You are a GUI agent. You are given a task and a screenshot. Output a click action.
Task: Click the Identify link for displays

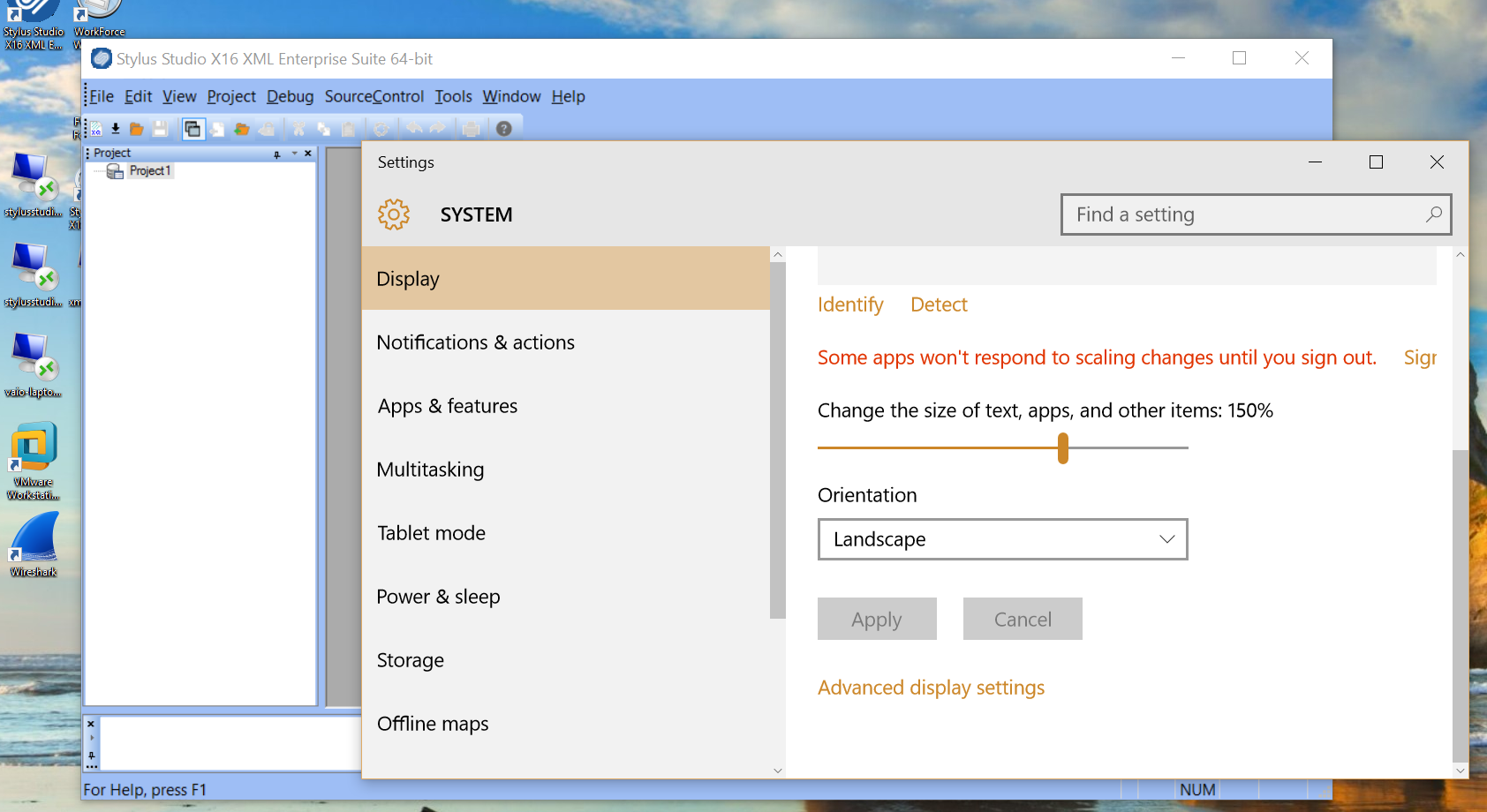coord(849,304)
